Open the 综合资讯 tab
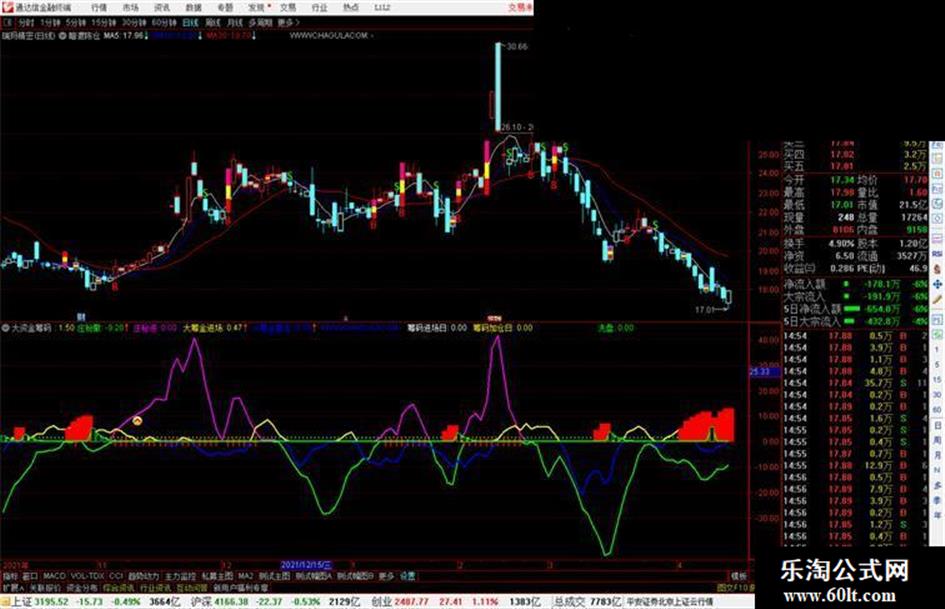 (x=119, y=587)
